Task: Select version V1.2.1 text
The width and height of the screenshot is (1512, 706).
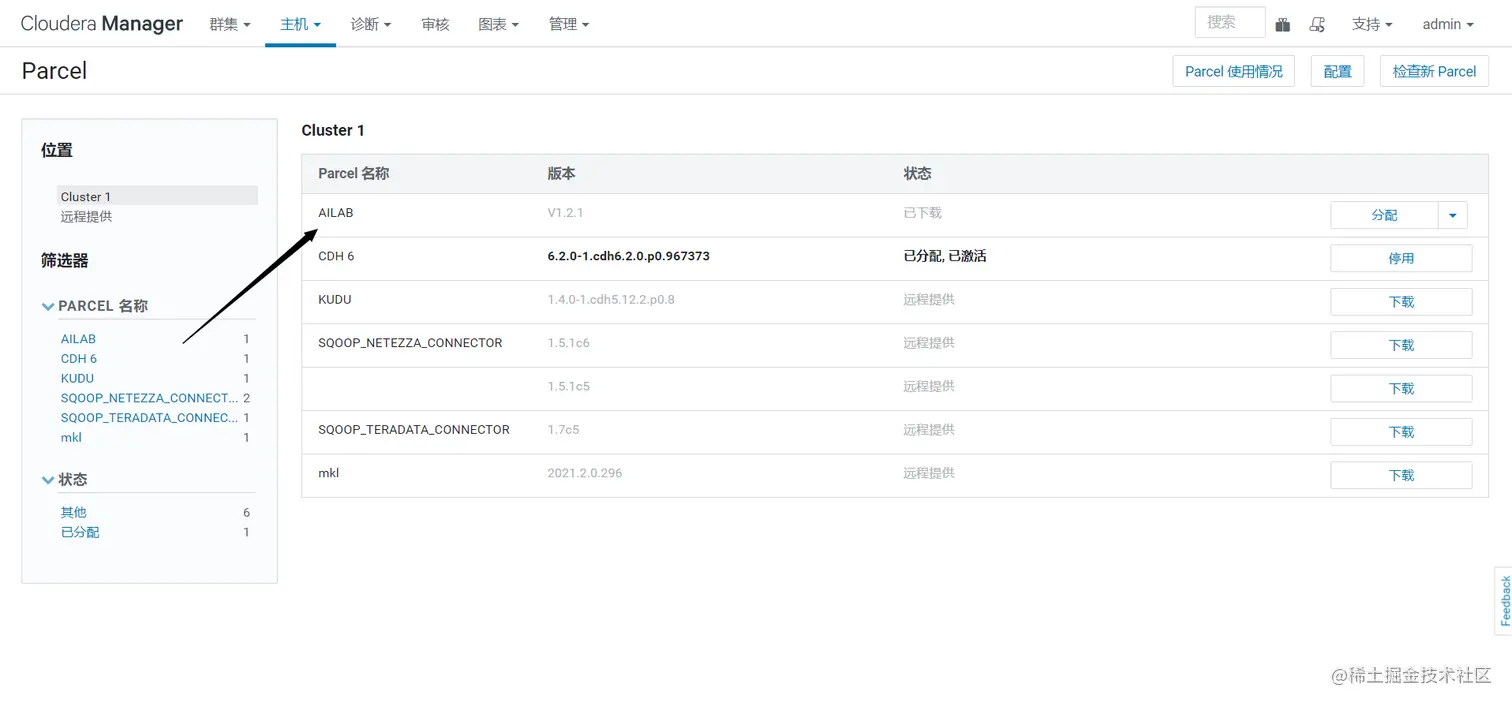Action: tap(565, 213)
